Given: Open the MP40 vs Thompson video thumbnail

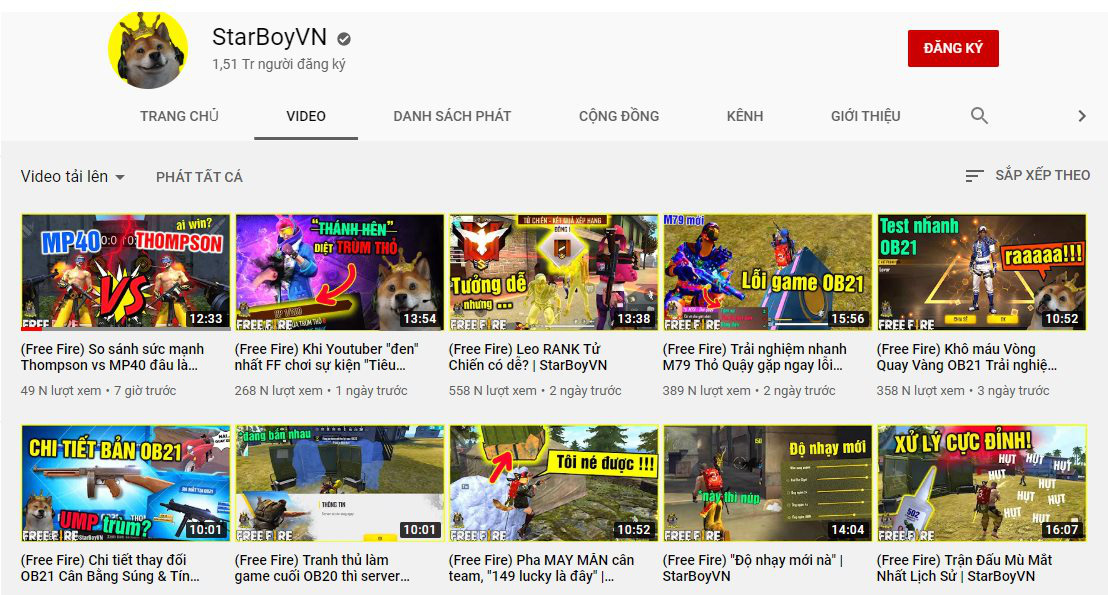Looking at the screenshot, I should (x=126, y=272).
